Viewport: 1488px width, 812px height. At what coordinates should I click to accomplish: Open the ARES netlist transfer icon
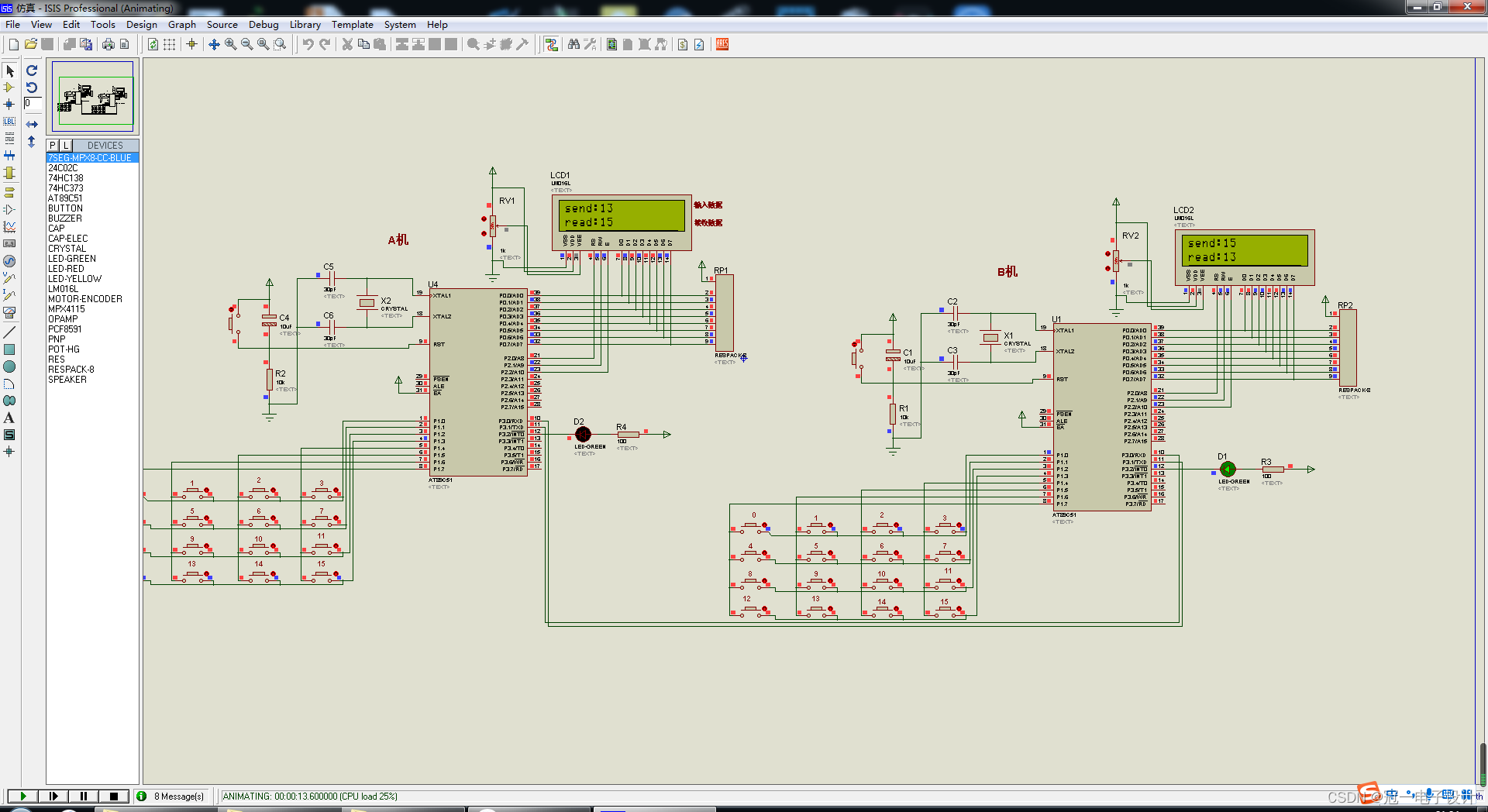[722, 44]
